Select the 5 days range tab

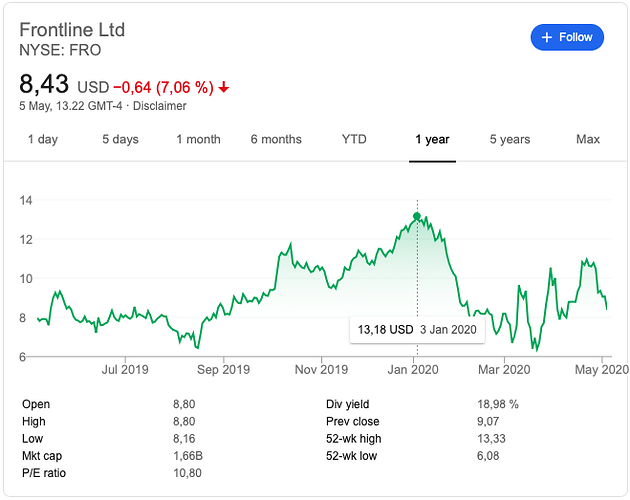point(120,139)
